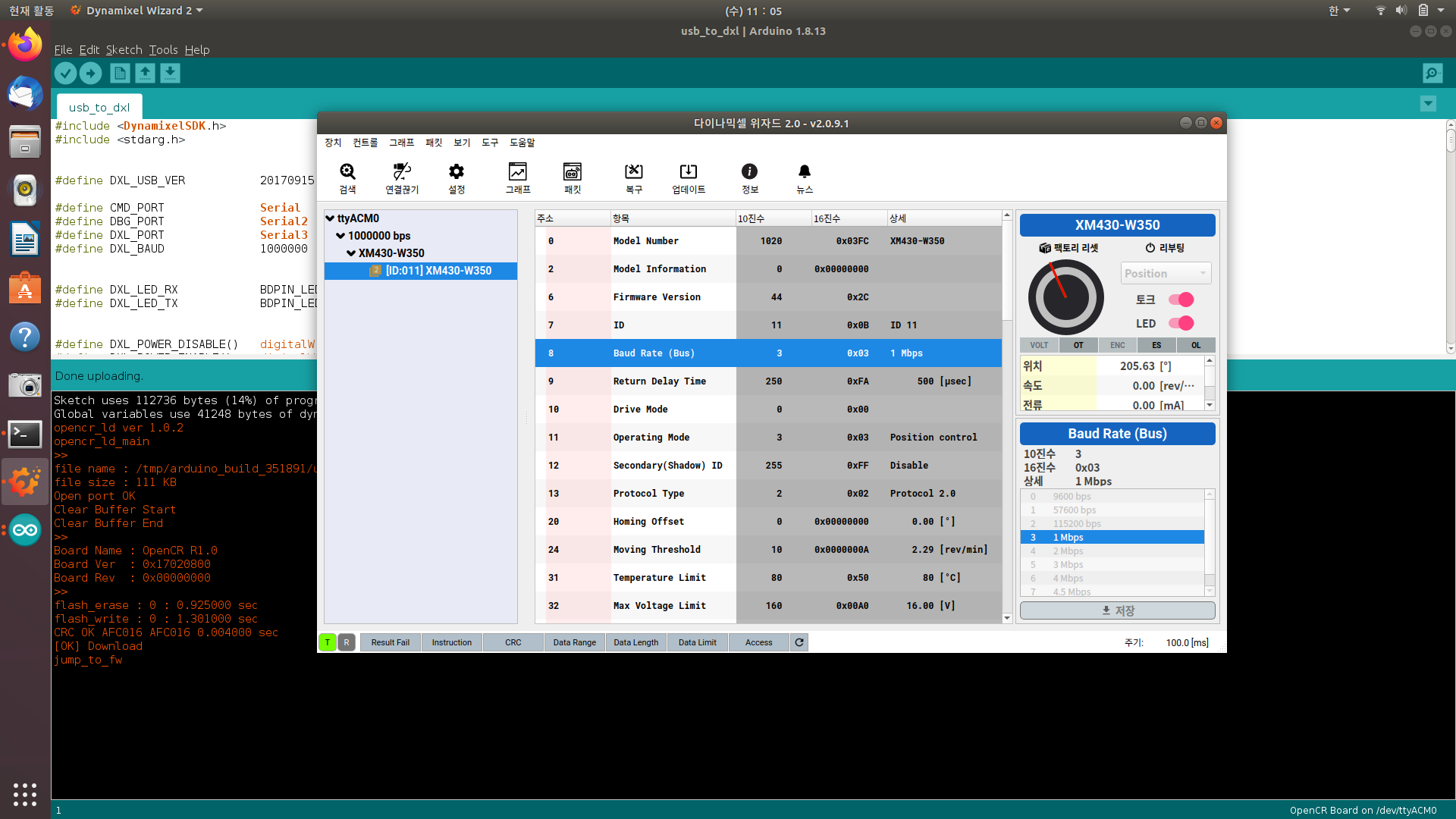Open the 뉴스 bell icon
The image size is (1456, 819).
pyautogui.click(x=805, y=172)
